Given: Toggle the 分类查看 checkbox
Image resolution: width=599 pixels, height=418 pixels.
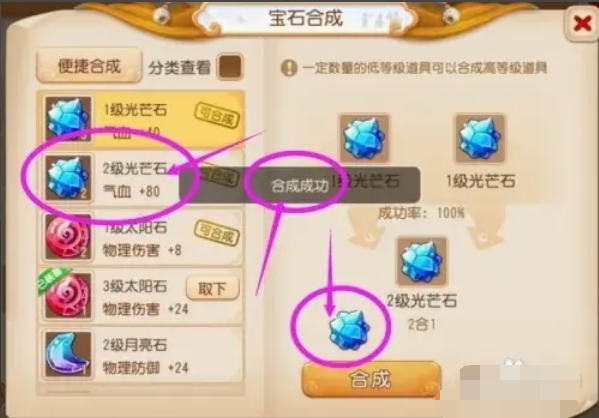Looking at the screenshot, I should click(230, 66).
